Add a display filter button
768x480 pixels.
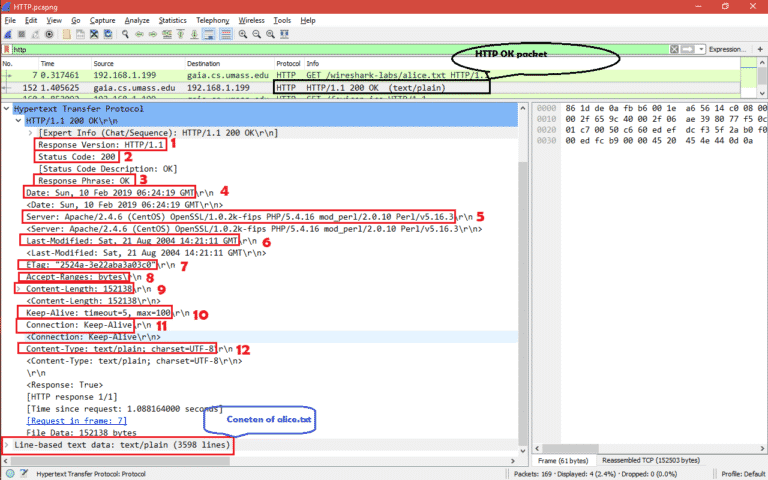click(760, 49)
